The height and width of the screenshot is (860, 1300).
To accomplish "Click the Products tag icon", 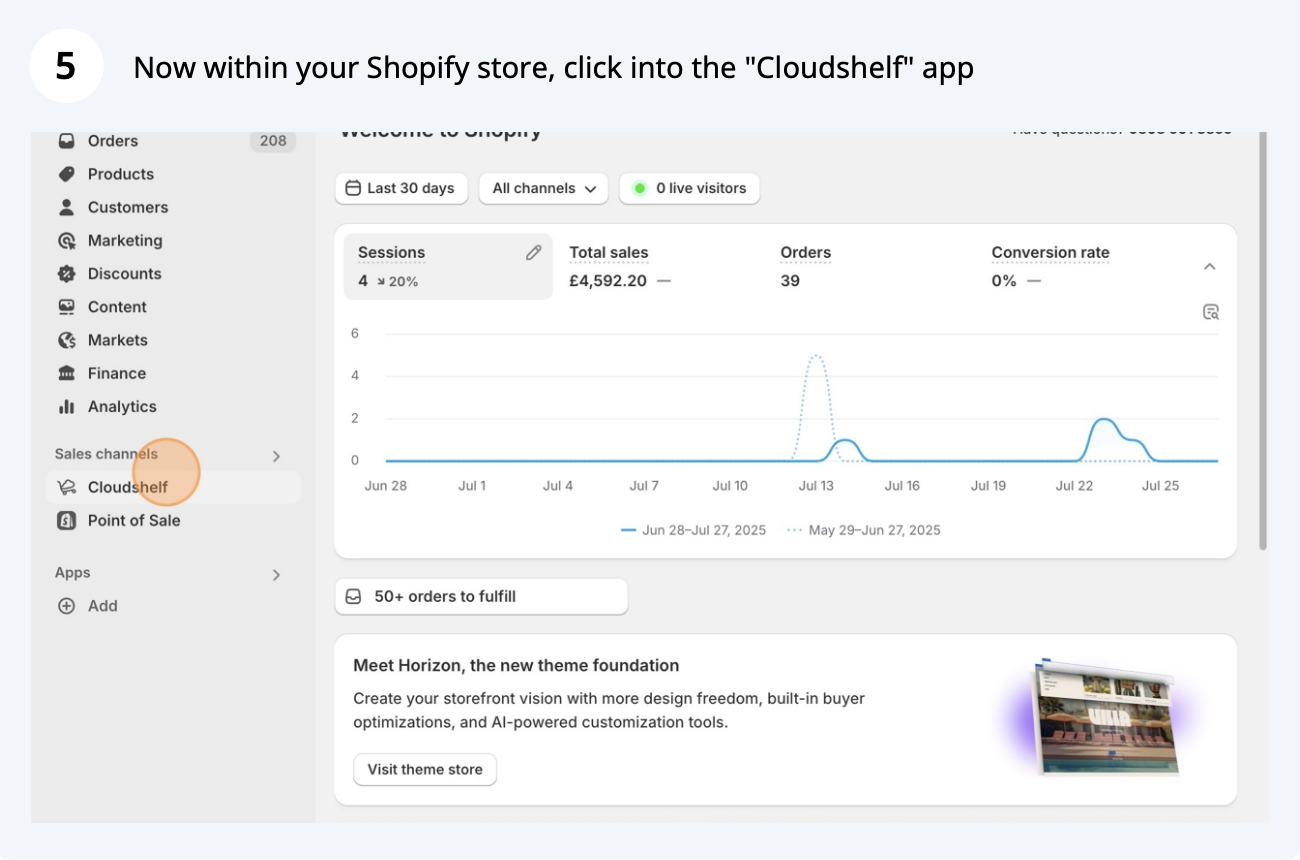I will (x=67, y=174).
